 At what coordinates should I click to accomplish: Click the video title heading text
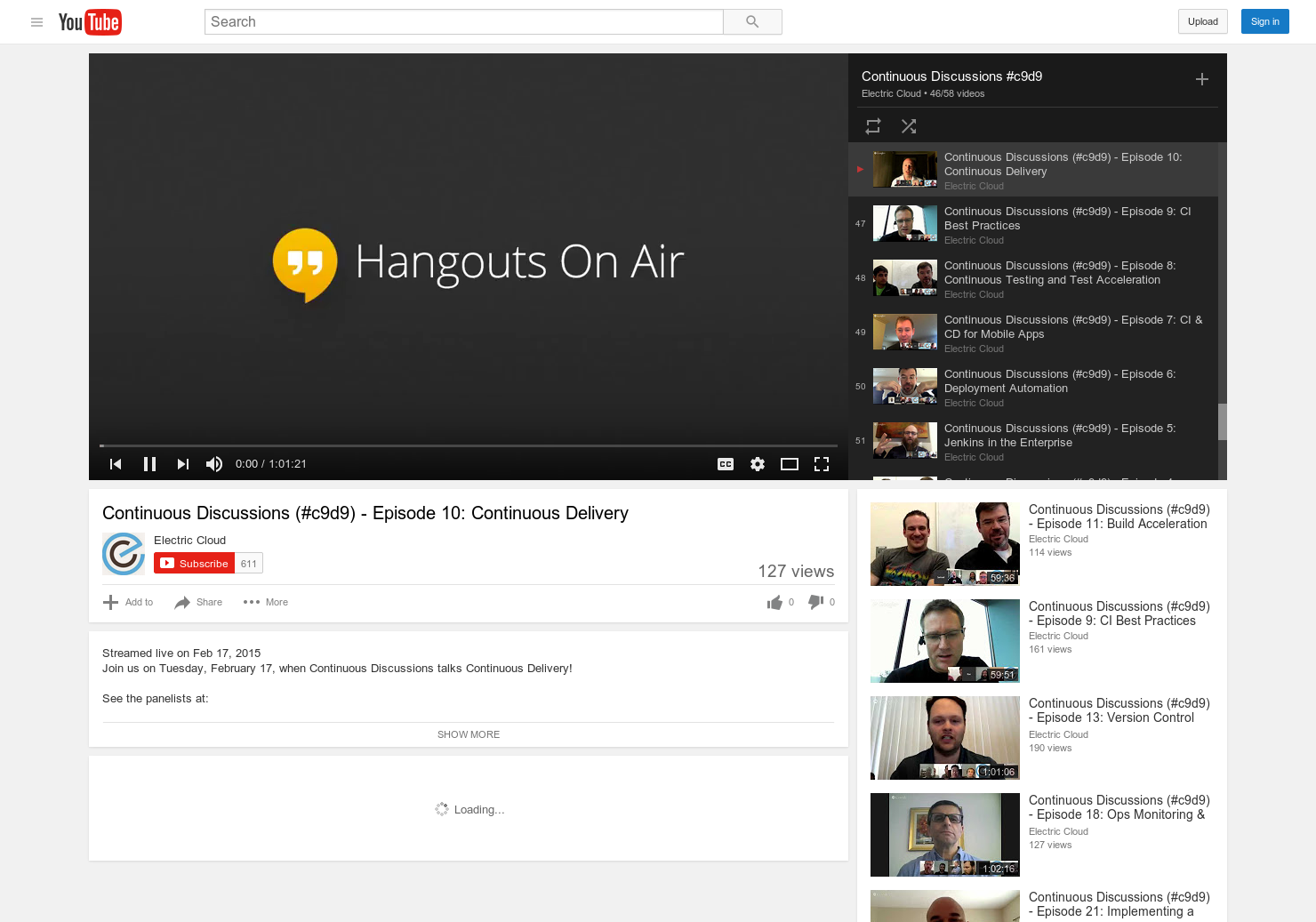(x=365, y=513)
